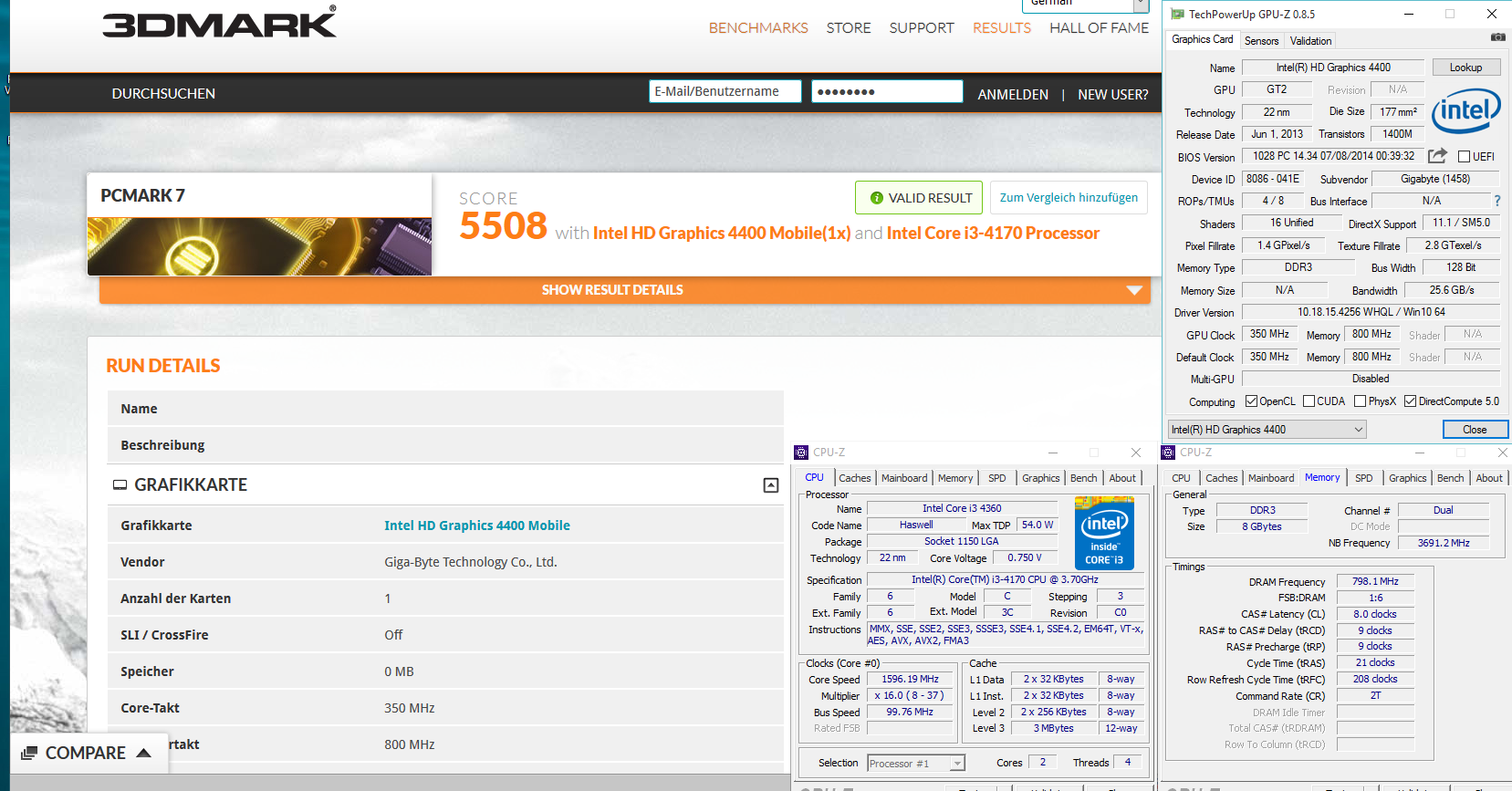This screenshot has height=791, width=1512.
Task: Click the PCMark 7 chip thumbnail image
Action: click(259, 246)
